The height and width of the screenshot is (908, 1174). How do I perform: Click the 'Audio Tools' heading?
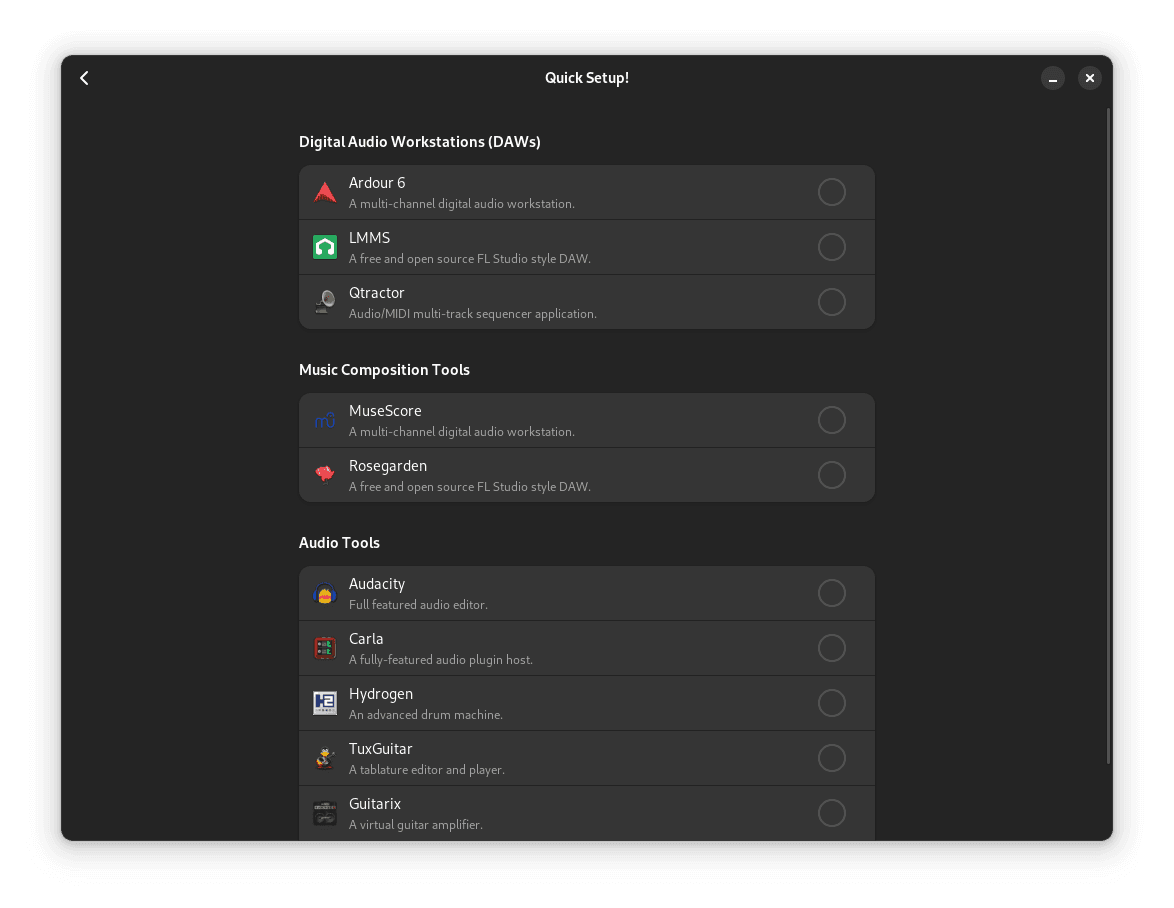point(339,543)
